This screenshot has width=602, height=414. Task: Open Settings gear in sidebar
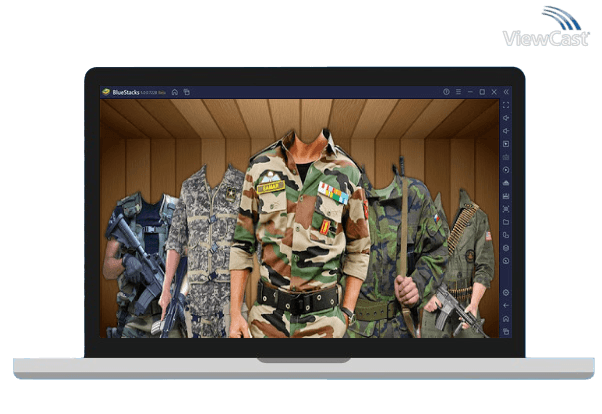point(506,293)
